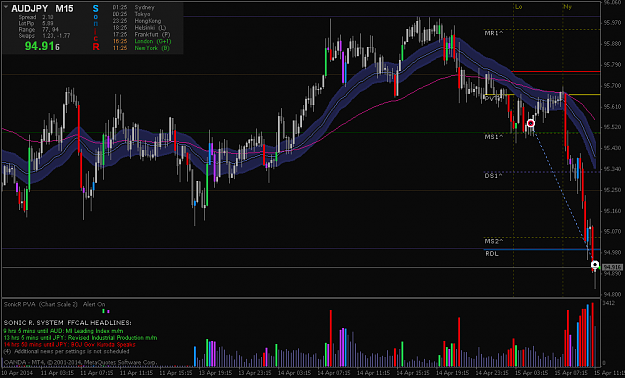The height and width of the screenshot is (378, 625).
Task: Click the 14 Apr 07:15 time axis label
Action: click(334, 373)
